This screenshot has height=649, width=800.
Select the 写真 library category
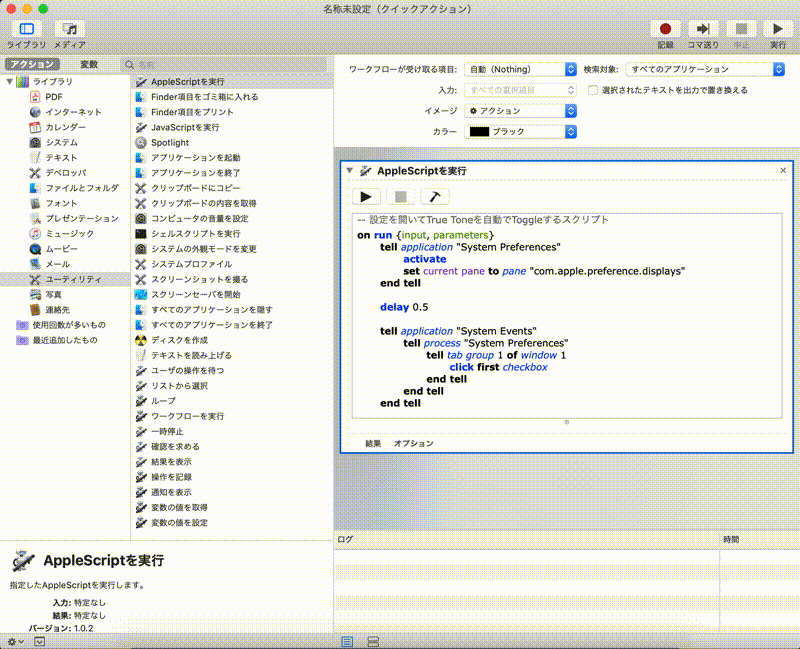53,294
